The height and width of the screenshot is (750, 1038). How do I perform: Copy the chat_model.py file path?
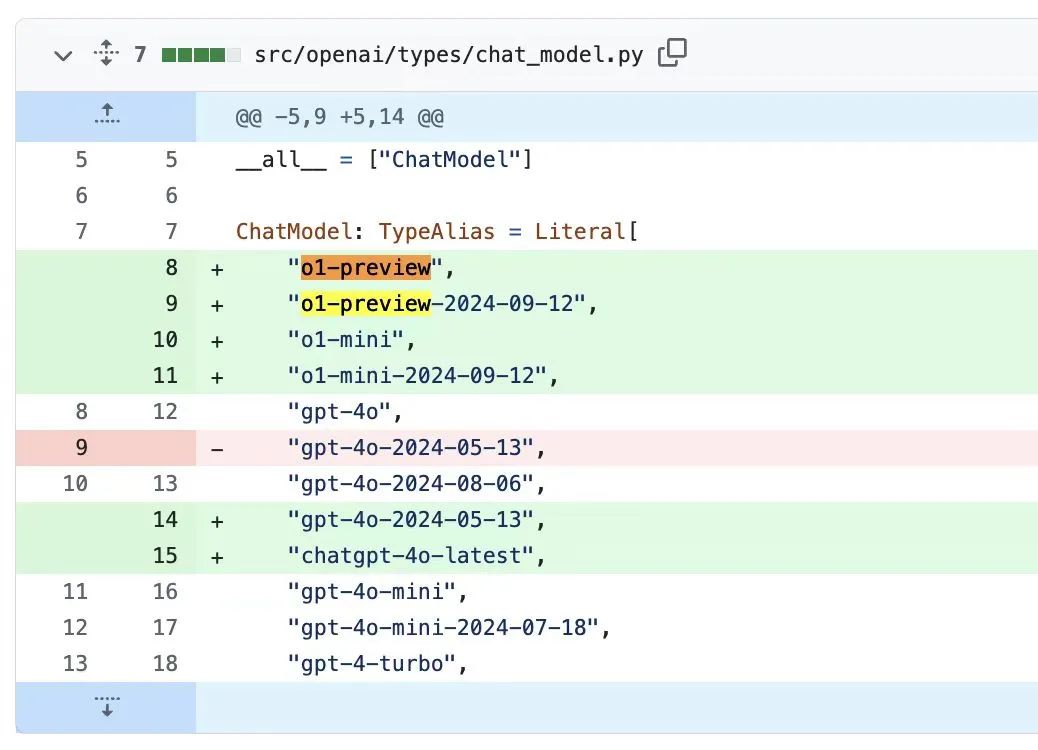click(x=672, y=53)
